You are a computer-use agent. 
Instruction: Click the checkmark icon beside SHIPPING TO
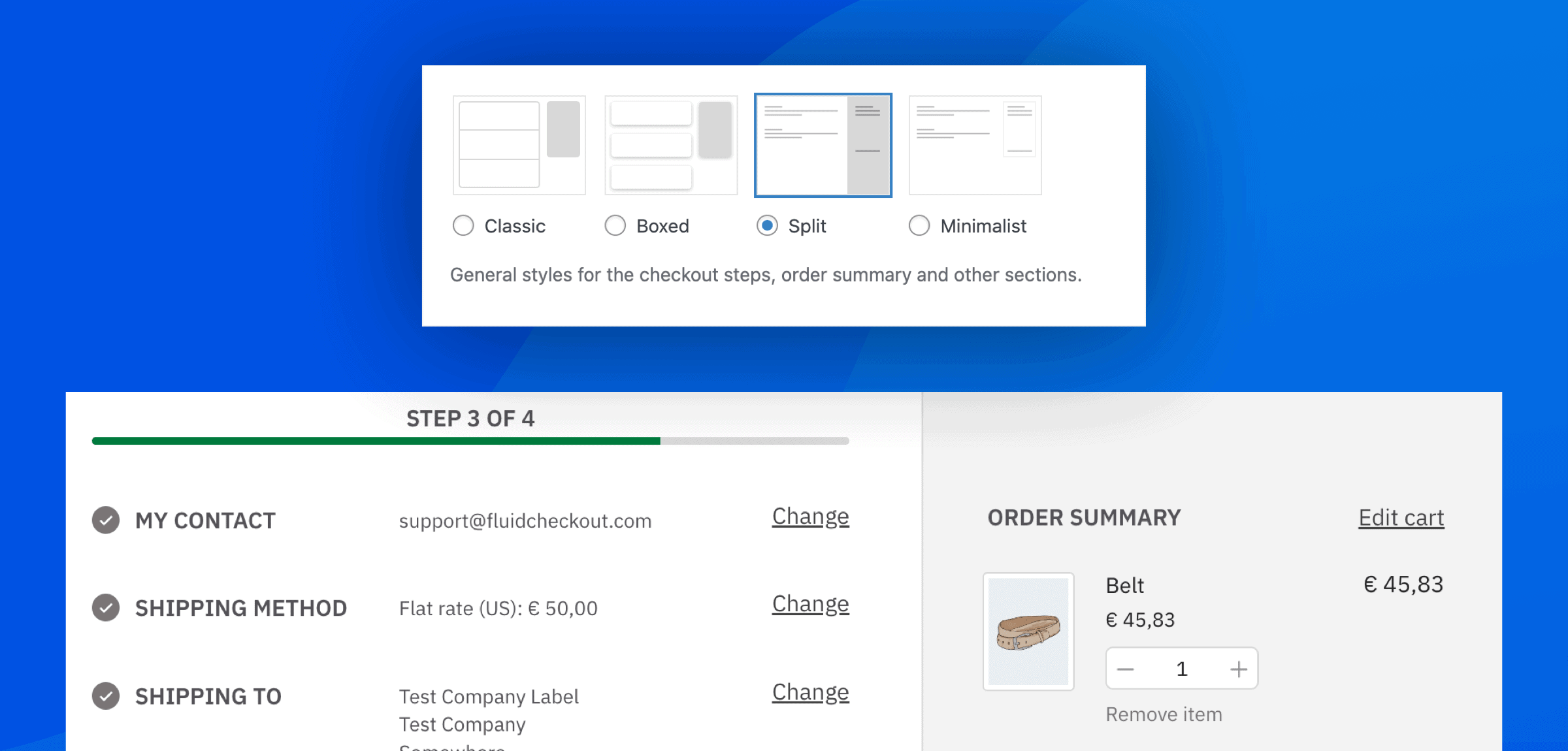pos(105,696)
